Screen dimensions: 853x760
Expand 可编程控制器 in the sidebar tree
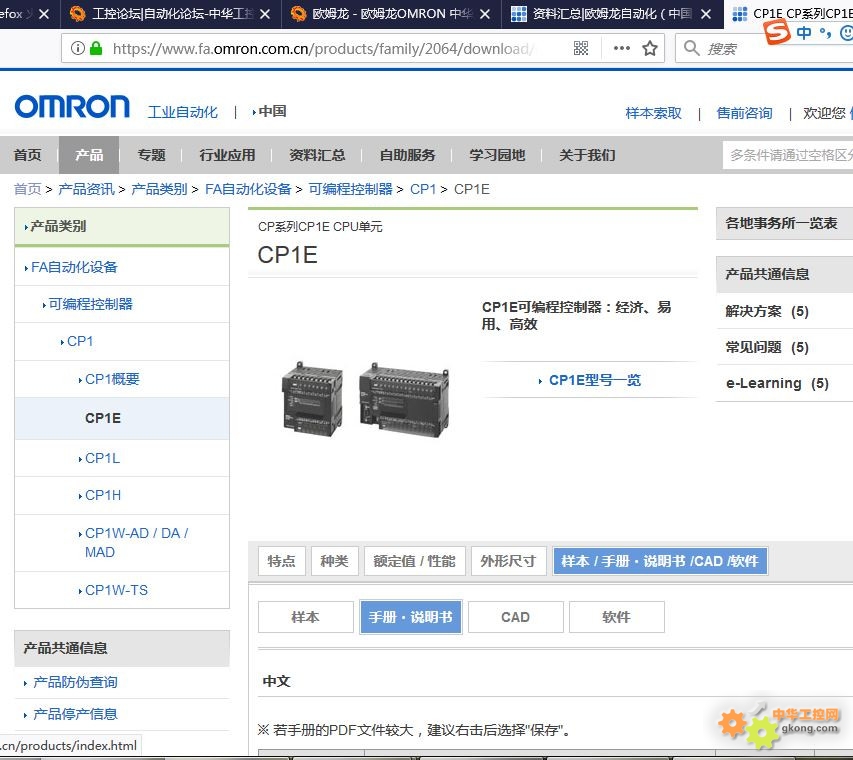click(x=91, y=304)
